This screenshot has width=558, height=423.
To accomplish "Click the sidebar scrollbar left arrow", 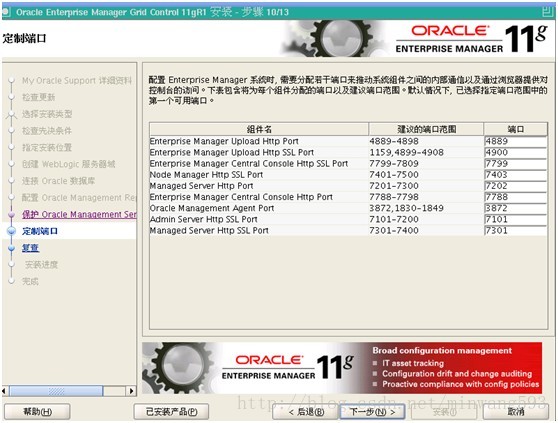I will click(x=4, y=391).
